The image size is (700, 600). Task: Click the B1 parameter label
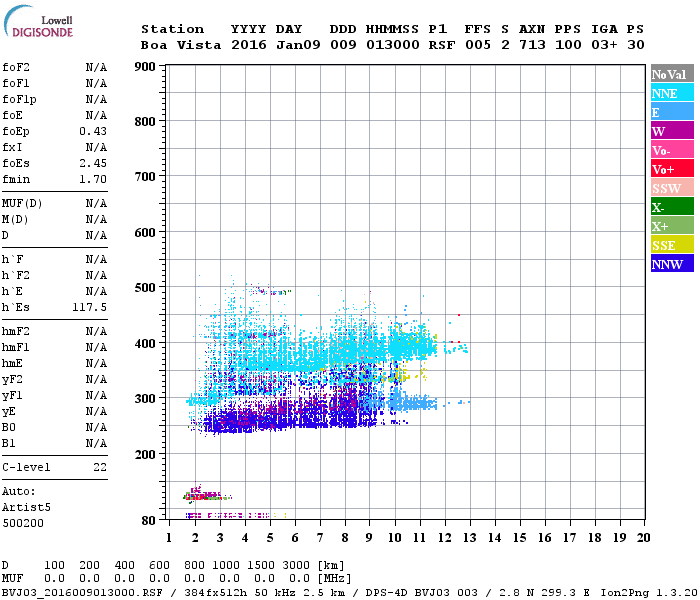pyautogui.click(x=8, y=443)
